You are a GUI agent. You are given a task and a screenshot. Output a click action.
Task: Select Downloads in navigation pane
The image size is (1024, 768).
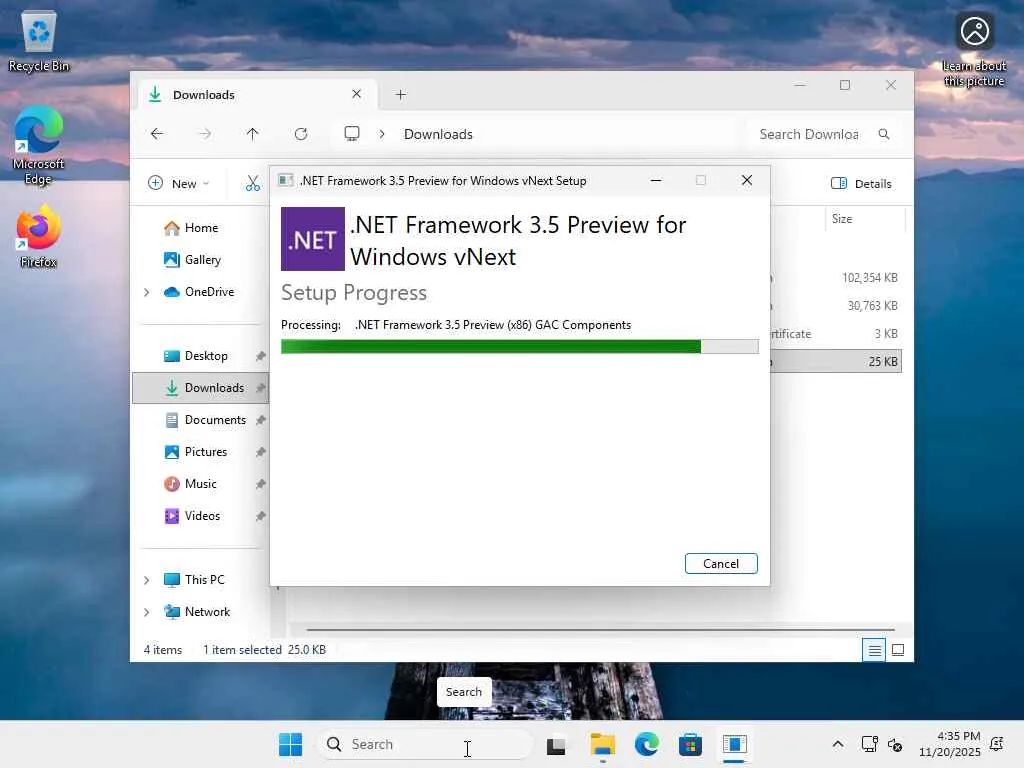(200, 388)
